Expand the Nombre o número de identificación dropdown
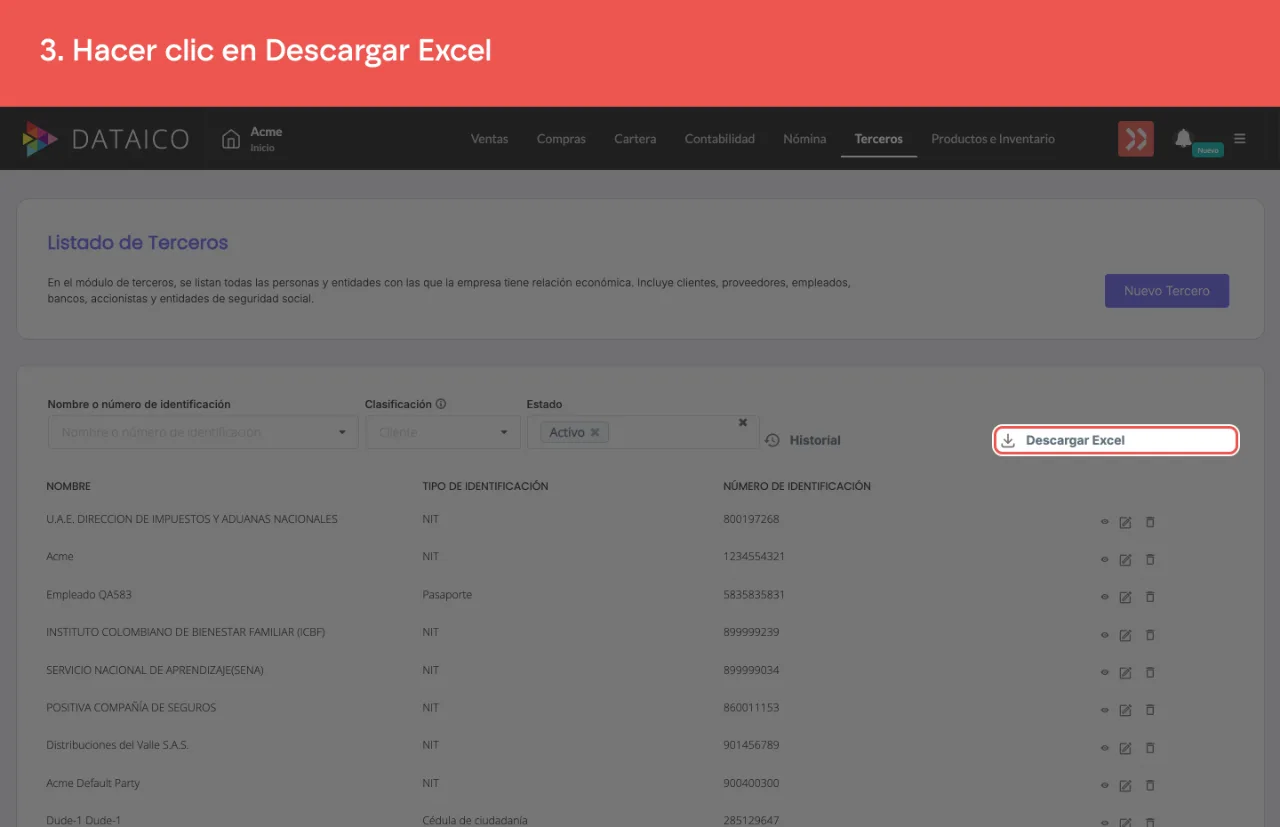The width and height of the screenshot is (1280, 827). 203,432
